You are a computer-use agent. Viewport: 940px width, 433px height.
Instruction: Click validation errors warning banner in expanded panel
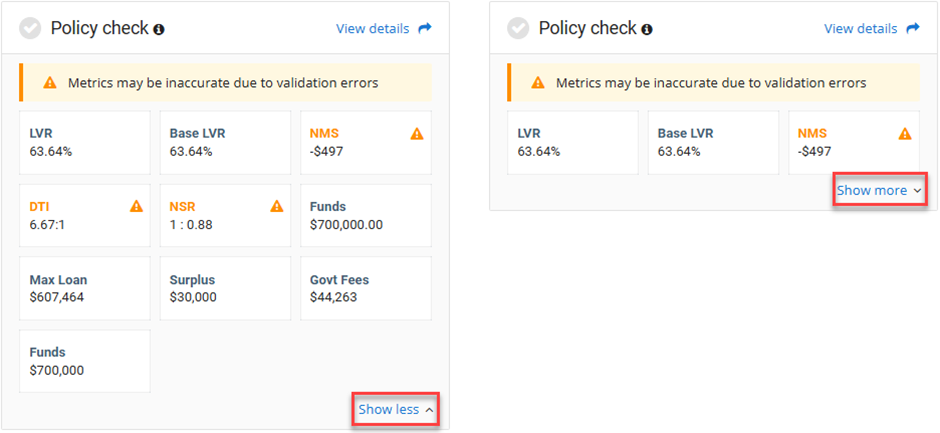(225, 83)
